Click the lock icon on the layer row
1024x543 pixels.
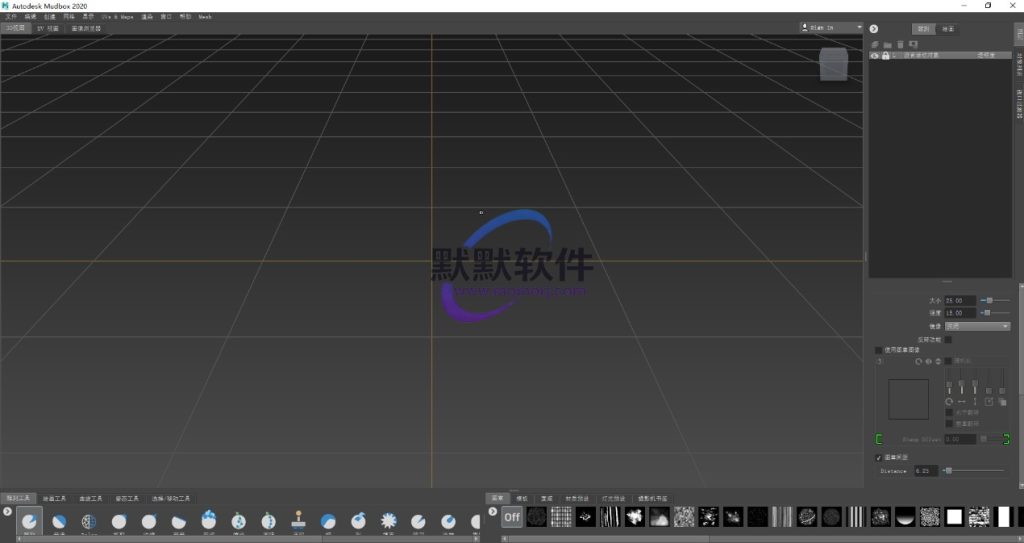pos(886,56)
